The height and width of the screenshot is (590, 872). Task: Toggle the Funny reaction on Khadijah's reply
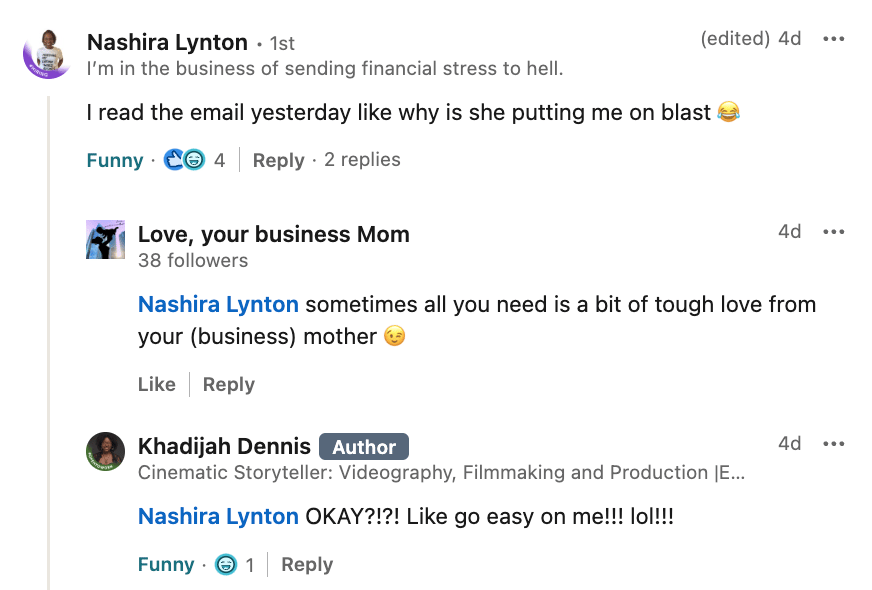click(166, 565)
